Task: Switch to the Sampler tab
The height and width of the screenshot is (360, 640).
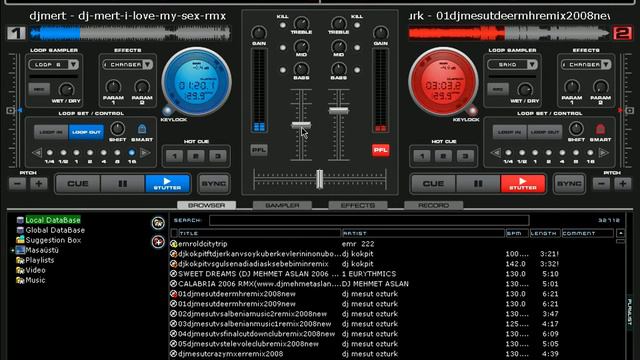Action: coord(282,205)
